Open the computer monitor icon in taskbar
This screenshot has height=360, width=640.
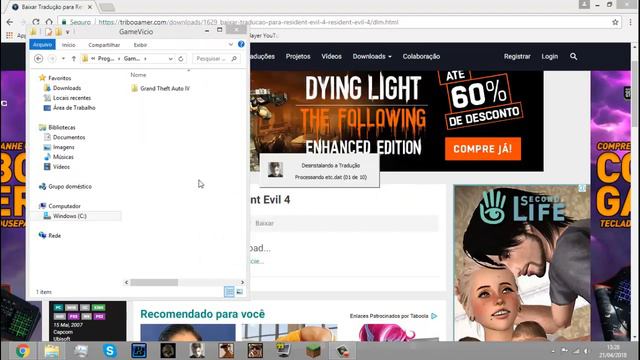coord(284,351)
